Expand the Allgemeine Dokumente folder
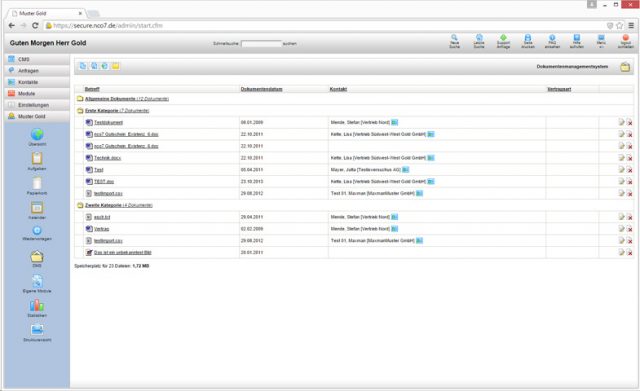Image resolution: width=640 pixels, height=391 pixels. pyautogui.click(x=80, y=99)
